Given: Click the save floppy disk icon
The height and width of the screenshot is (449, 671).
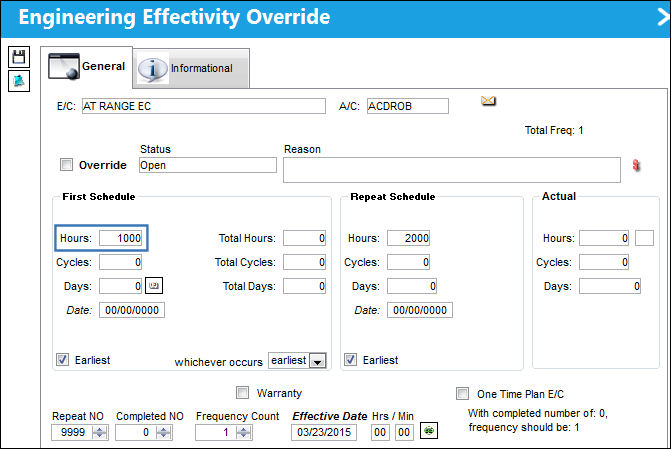Looking at the screenshot, I should point(19,57).
